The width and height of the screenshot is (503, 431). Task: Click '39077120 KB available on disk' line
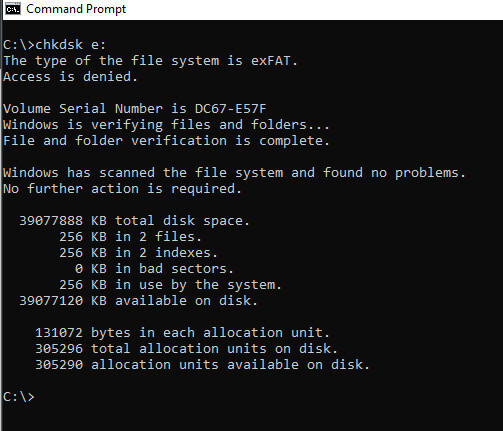pos(138,301)
